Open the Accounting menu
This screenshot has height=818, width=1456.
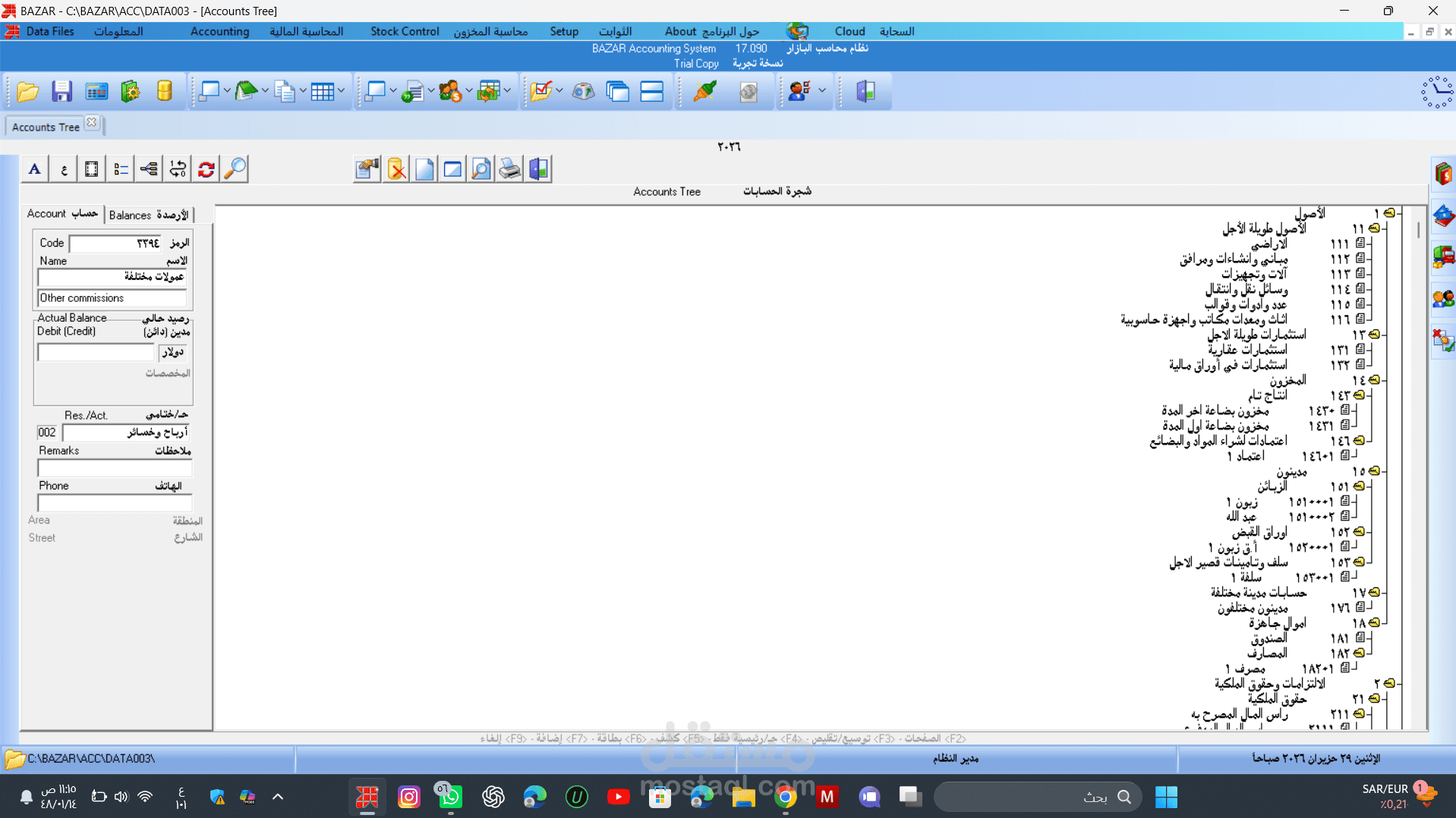pyautogui.click(x=219, y=31)
